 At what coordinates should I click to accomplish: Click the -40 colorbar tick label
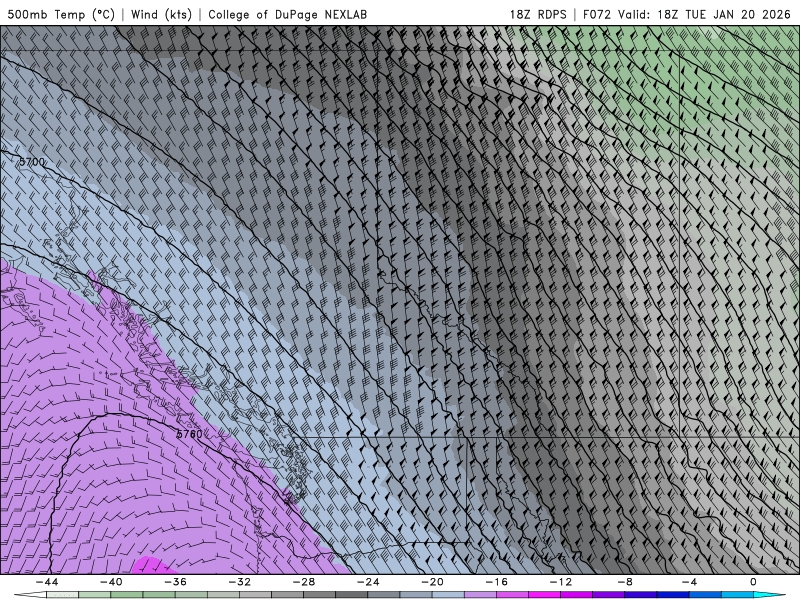click(x=111, y=582)
